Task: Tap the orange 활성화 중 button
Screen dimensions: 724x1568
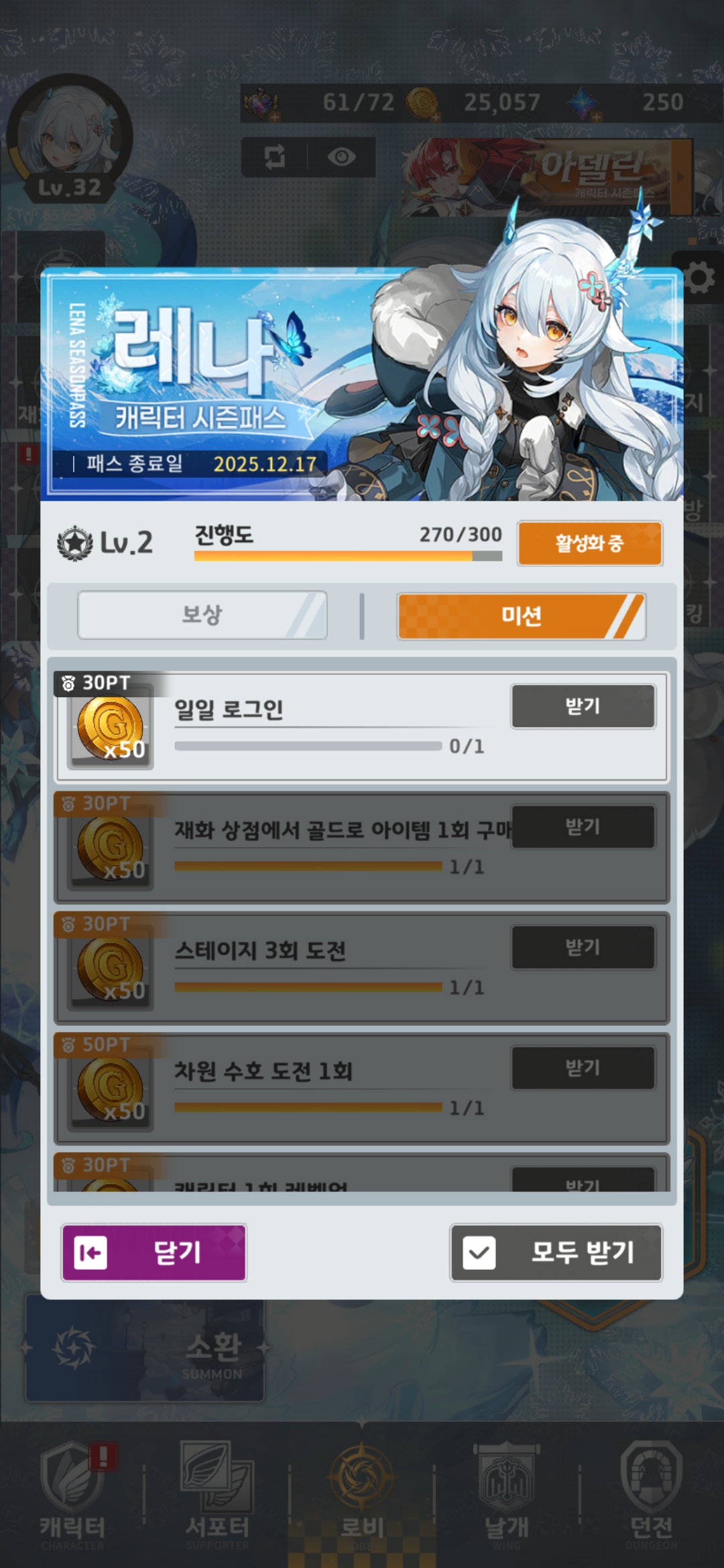Action: click(x=590, y=543)
